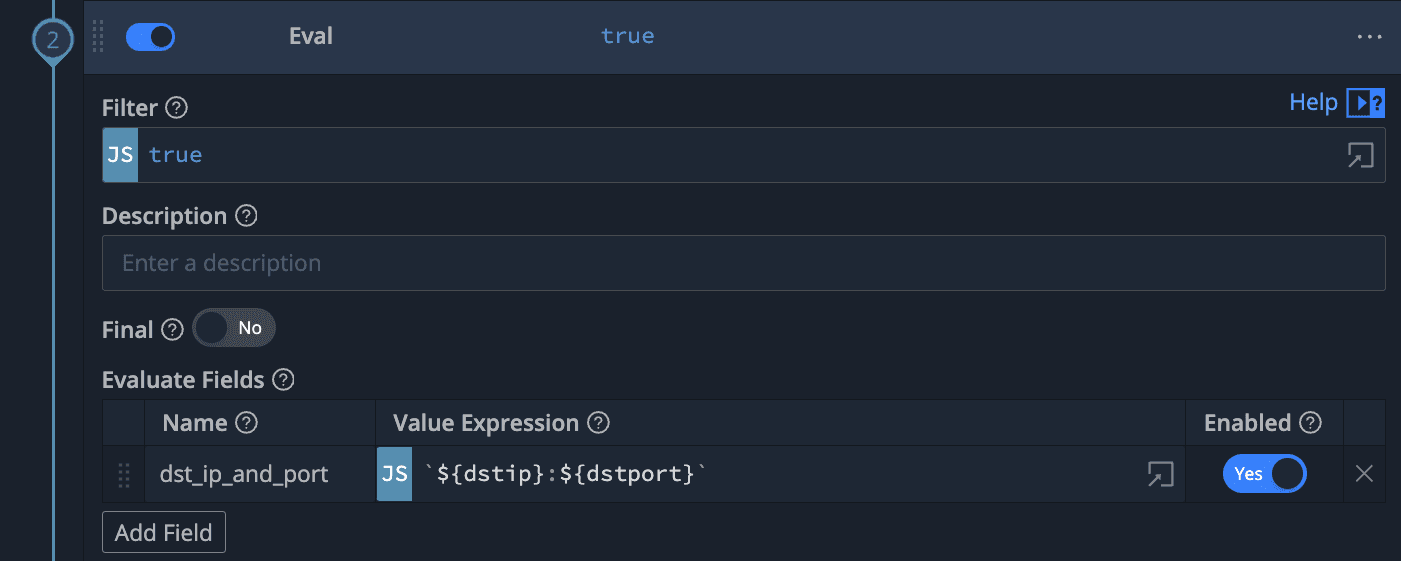1401x561 pixels.
Task: Expand the Filter expression editor icon
Action: 1360,155
